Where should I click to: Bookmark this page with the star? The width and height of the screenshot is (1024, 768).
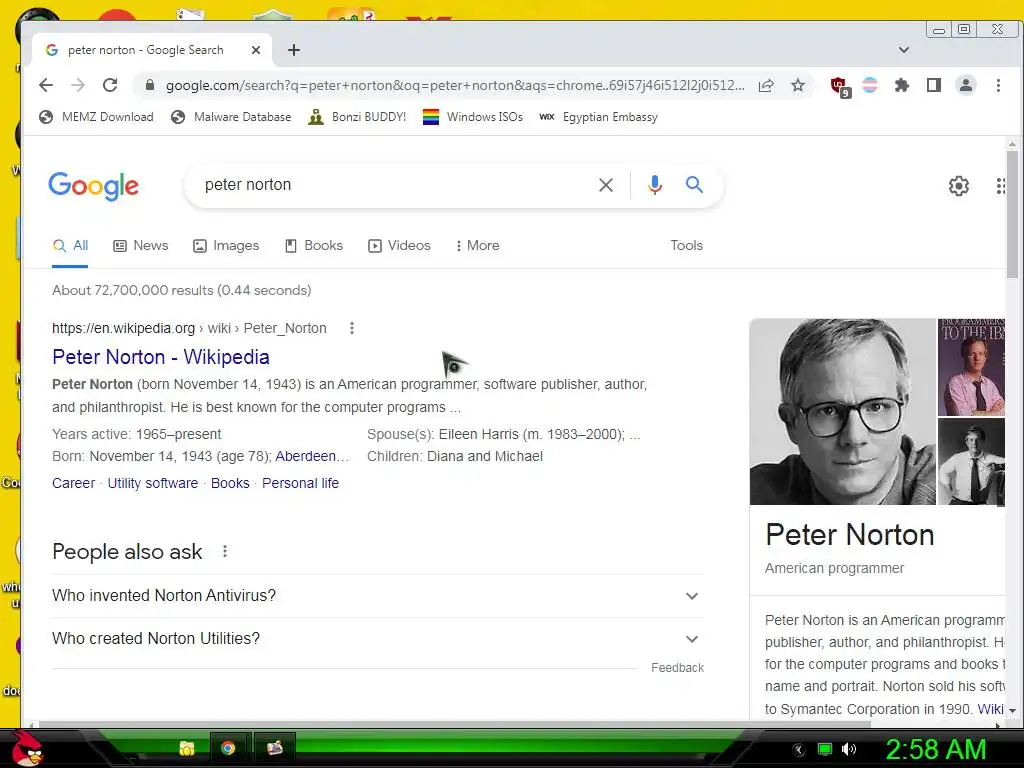(797, 85)
